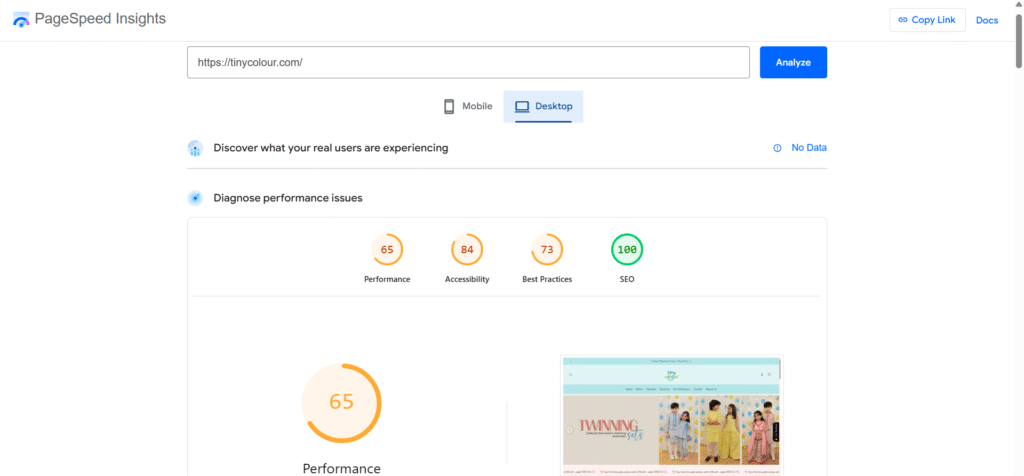Select the small Performance score 65 gauge
The height and width of the screenshot is (476, 1024).
(387, 250)
